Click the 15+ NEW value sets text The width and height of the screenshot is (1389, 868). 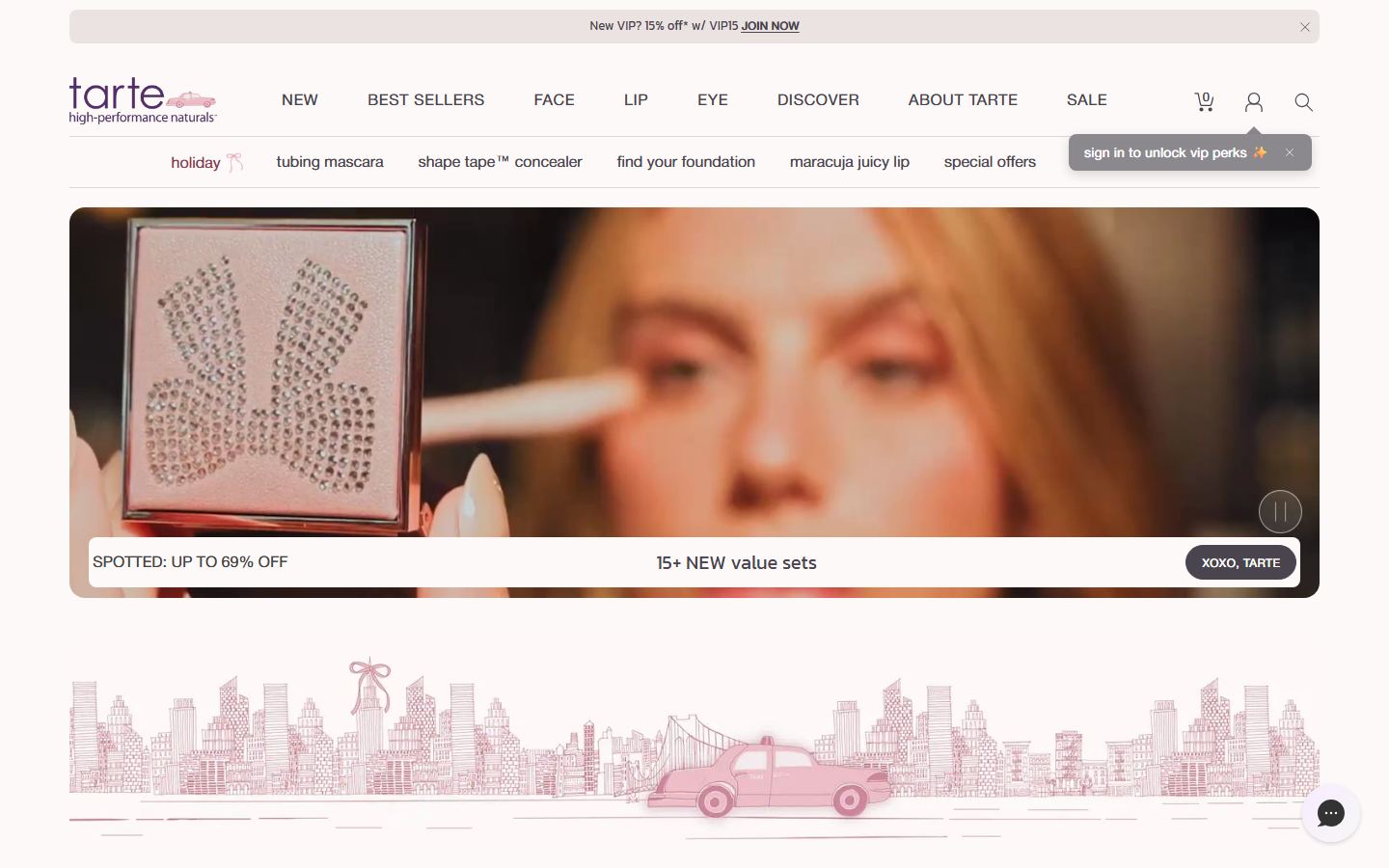click(736, 562)
